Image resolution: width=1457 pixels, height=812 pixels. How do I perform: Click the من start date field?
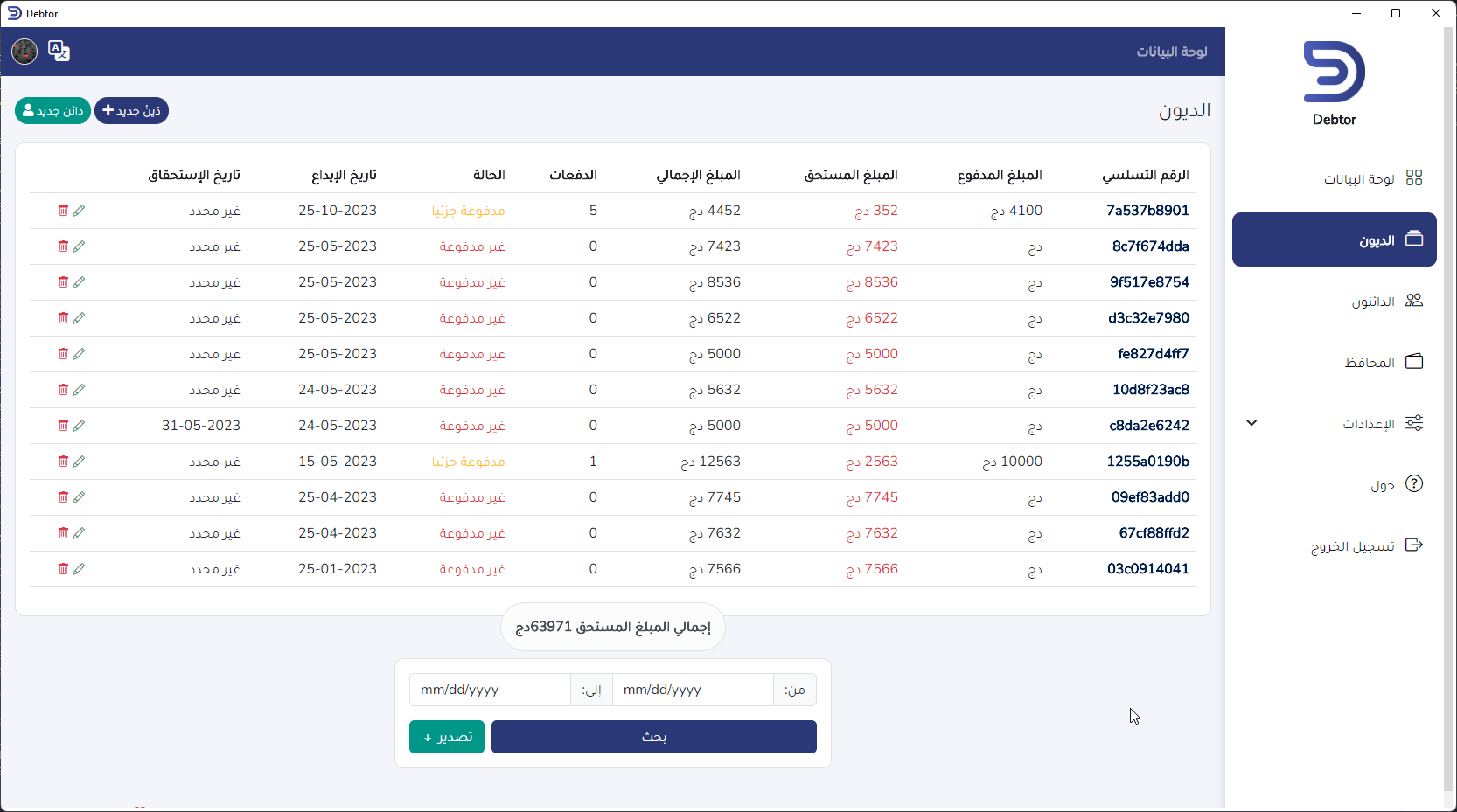coord(693,690)
